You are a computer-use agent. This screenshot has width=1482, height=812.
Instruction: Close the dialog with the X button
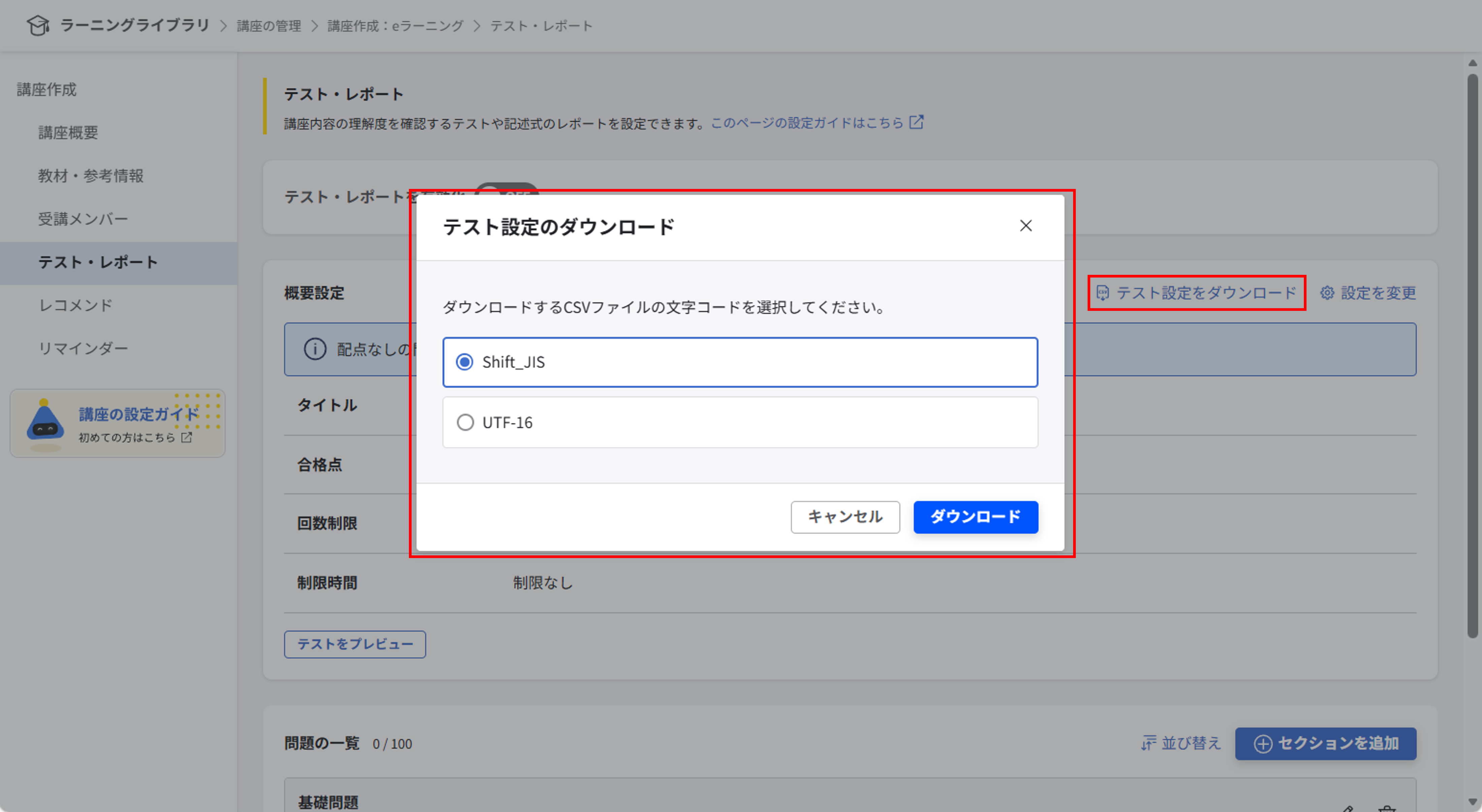[1026, 225]
